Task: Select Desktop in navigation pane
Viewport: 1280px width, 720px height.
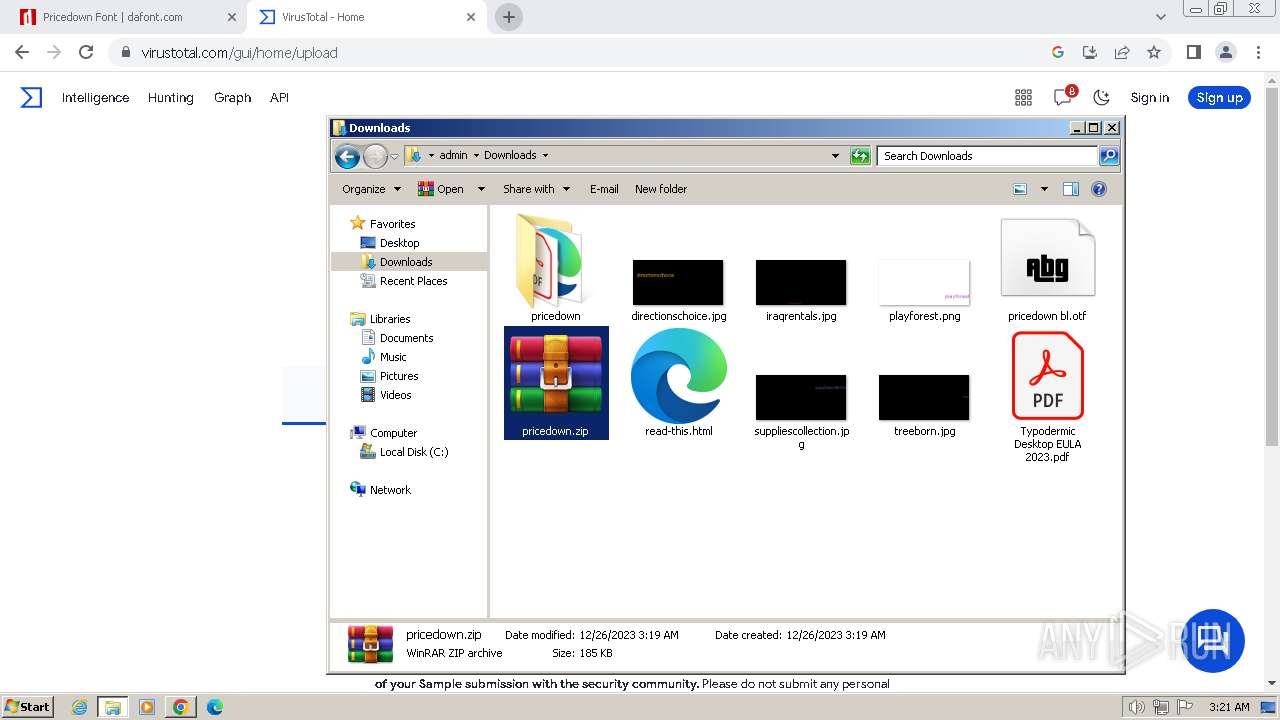Action: pyautogui.click(x=399, y=243)
